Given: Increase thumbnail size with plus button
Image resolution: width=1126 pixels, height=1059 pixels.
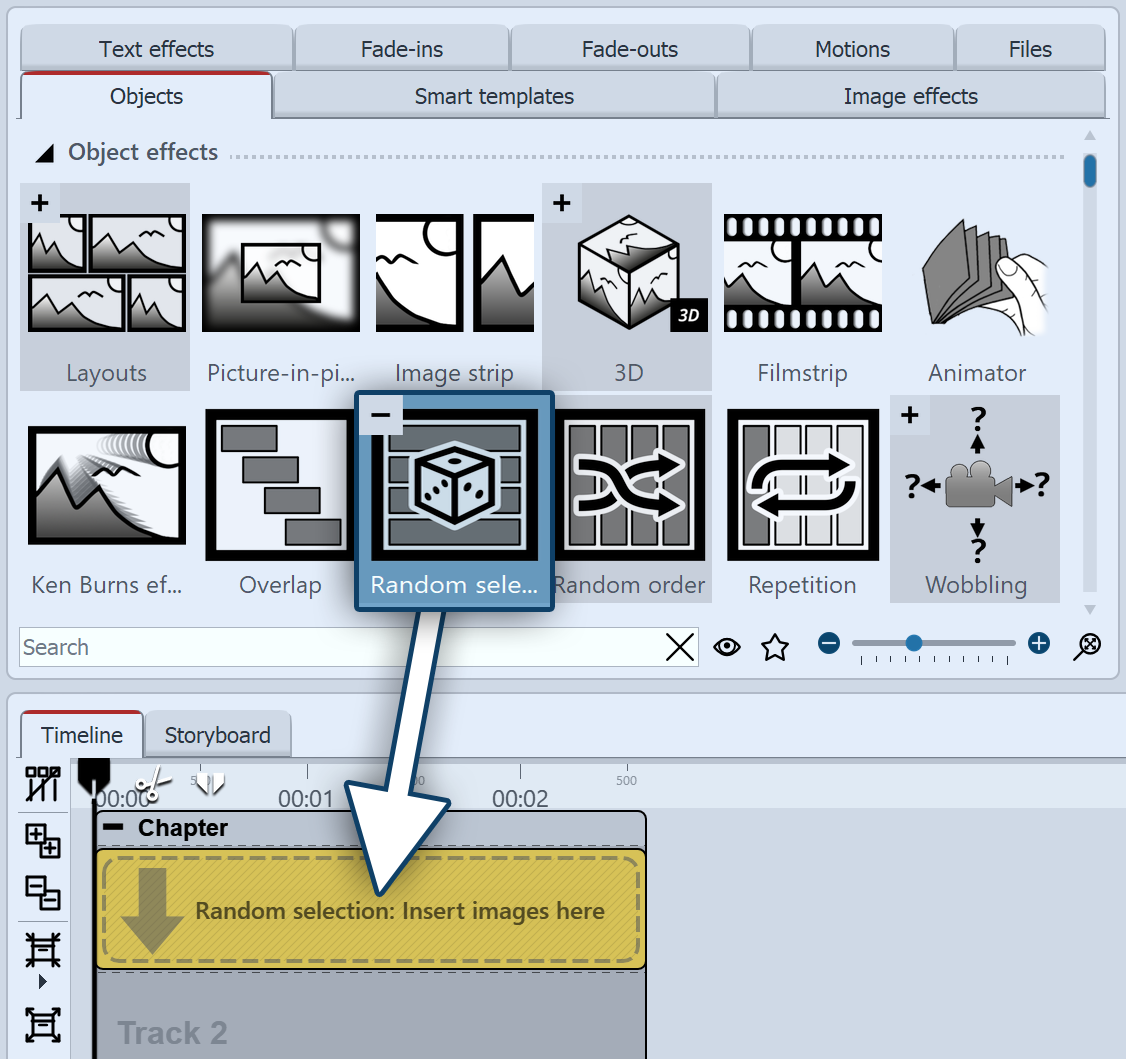Looking at the screenshot, I should pos(1039,643).
